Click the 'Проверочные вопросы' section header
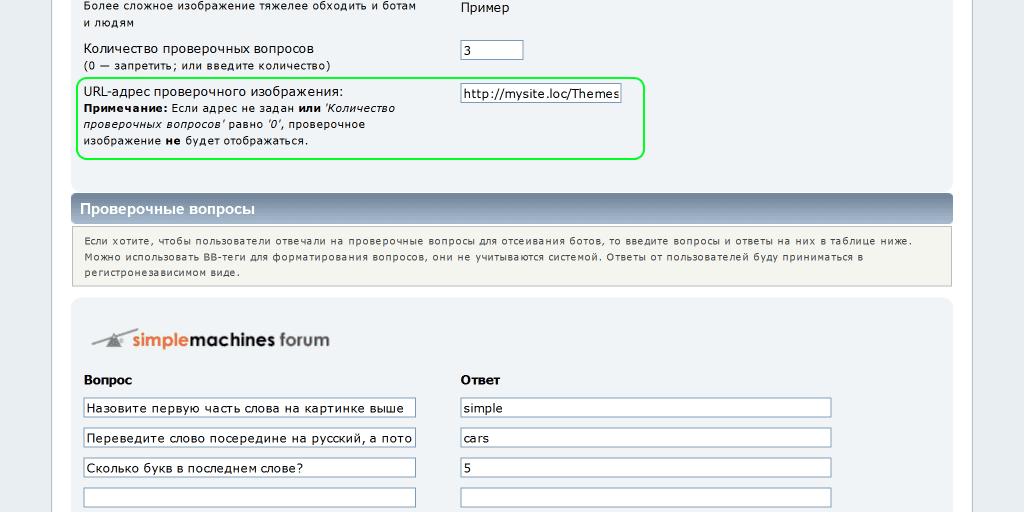 pos(168,209)
